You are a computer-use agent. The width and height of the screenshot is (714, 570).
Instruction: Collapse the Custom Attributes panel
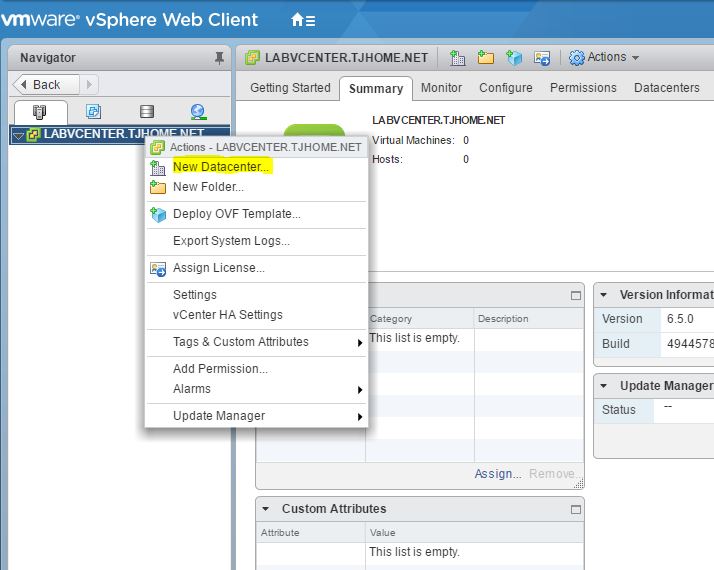(265, 509)
